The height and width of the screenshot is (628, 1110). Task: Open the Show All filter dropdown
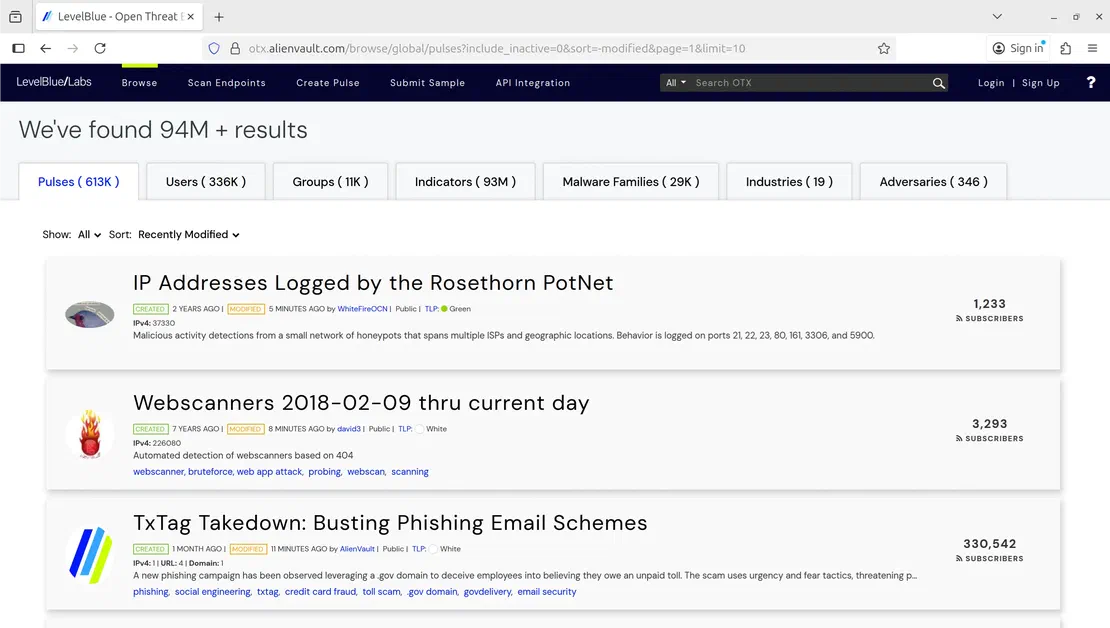pos(89,234)
